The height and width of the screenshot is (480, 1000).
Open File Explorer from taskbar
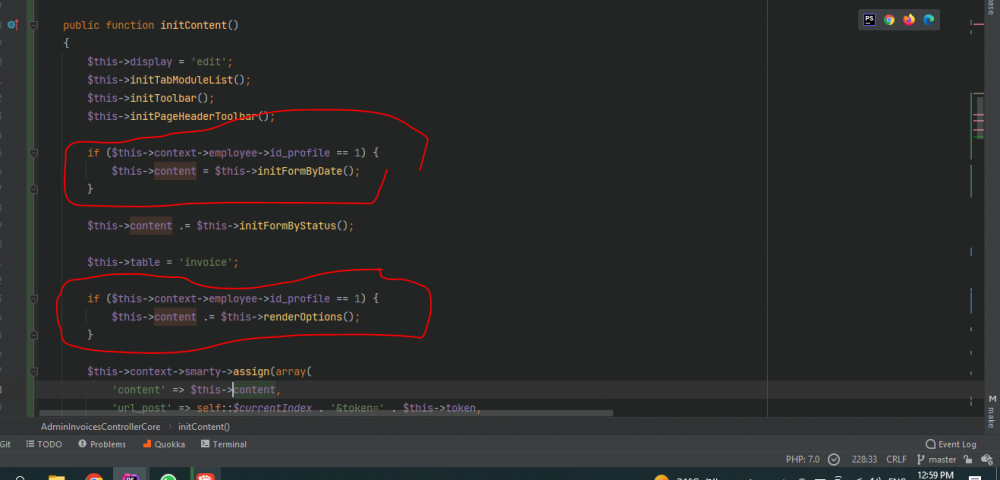click(57, 476)
